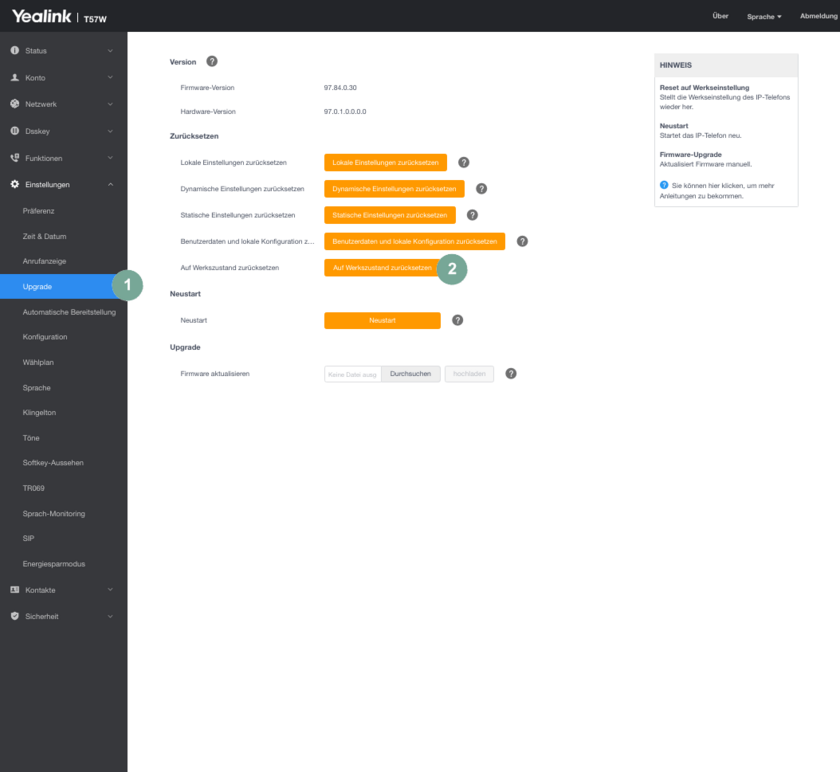
Task: Select firmware version value 97.84.0.30
Action: coord(340,88)
